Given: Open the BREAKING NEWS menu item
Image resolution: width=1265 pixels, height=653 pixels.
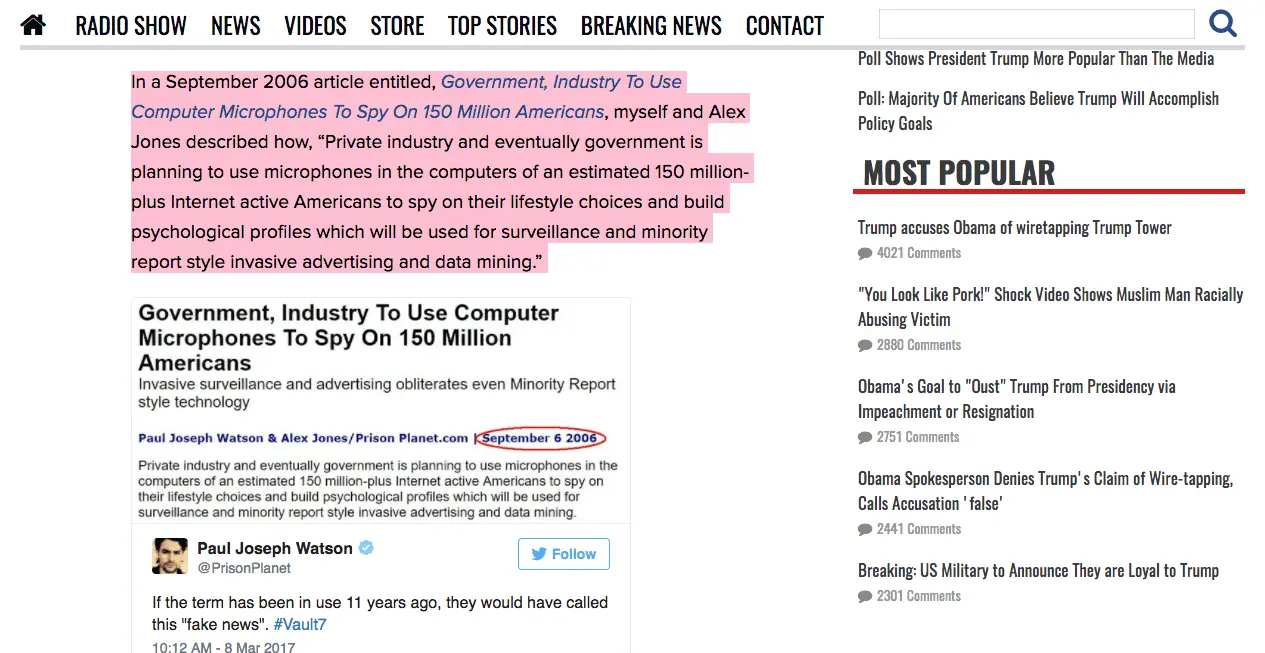Looking at the screenshot, I should 651,25.
